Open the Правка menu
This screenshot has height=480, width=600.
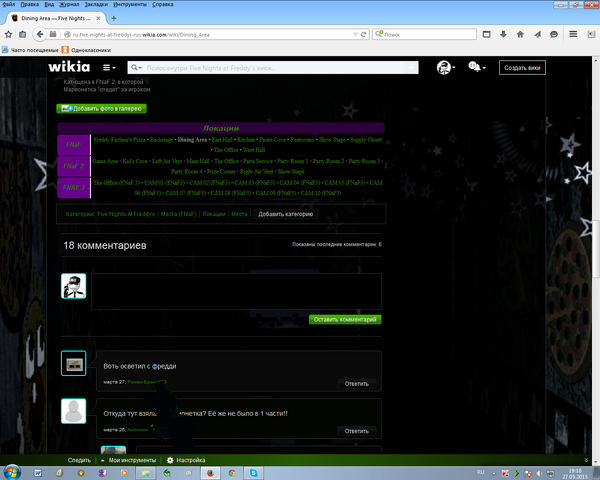click(x=29, y=4)
